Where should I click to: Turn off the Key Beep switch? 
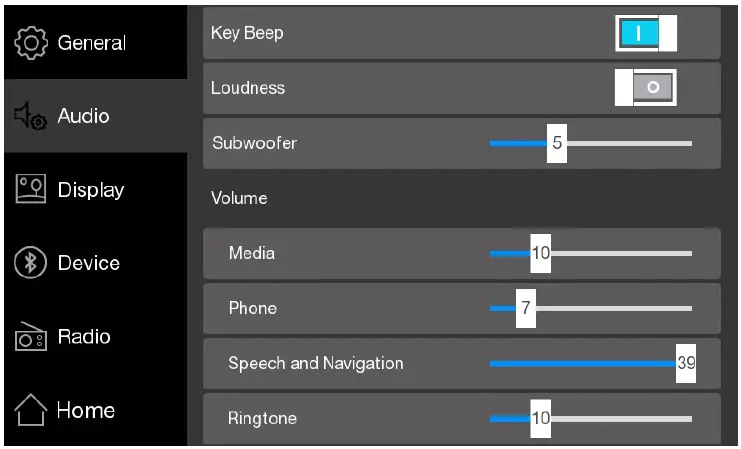point(645,34)
